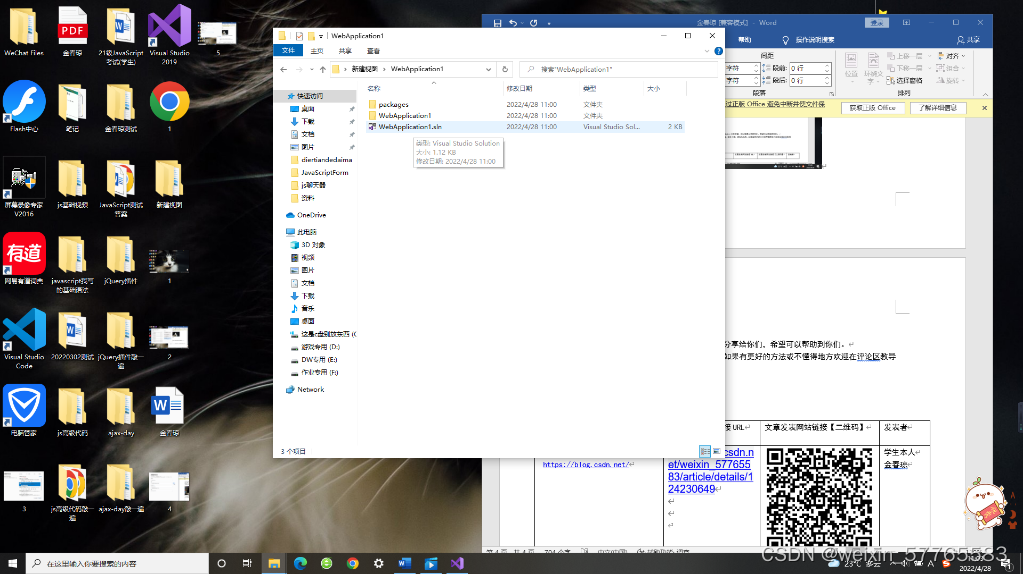Open the 共享 ribbon tab
Screen dimensions: 1023x574
point(345,51)
